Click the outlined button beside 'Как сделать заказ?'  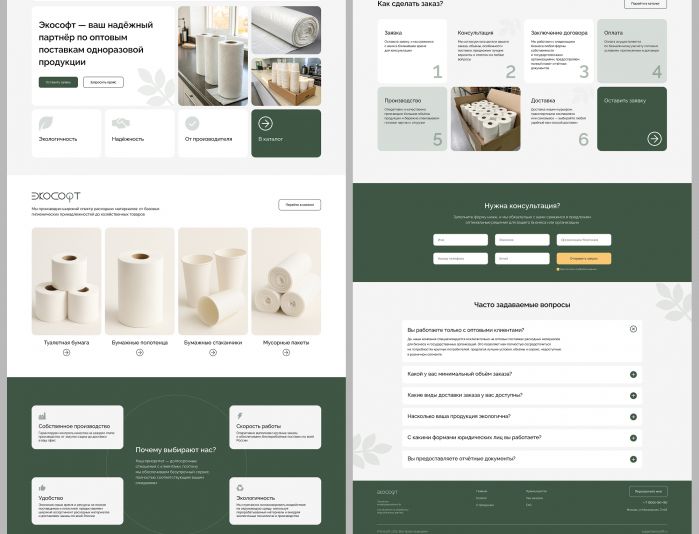pos(645,4)
